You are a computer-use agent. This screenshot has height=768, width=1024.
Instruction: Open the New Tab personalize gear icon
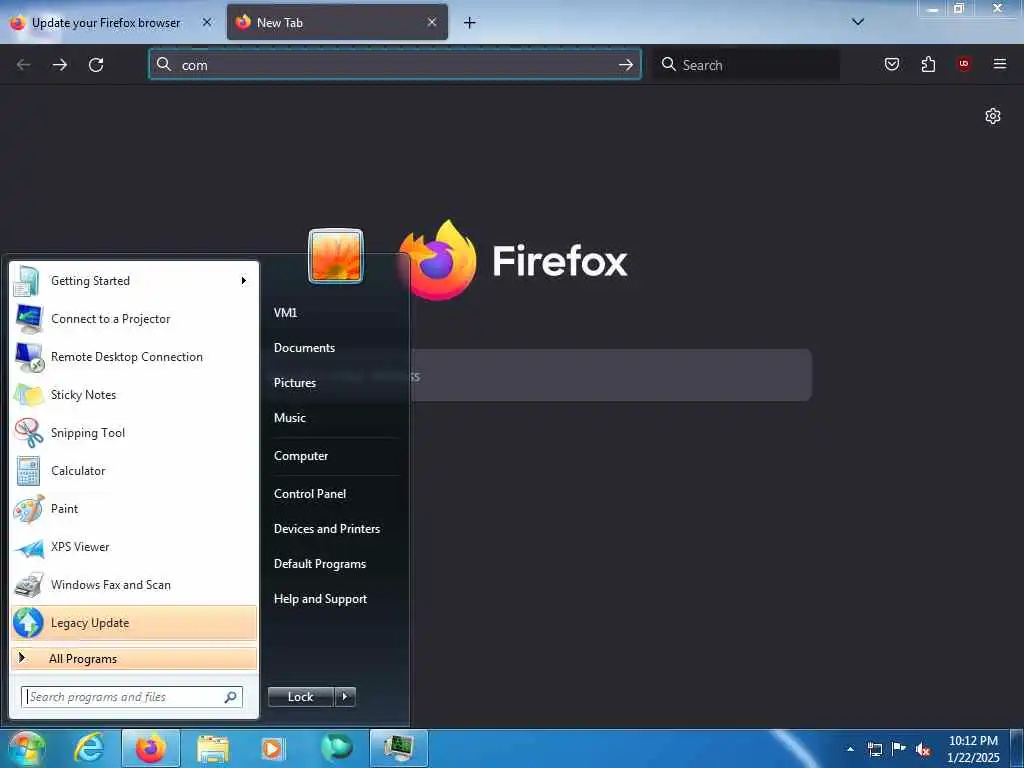pyautogui.click(x=993, y=116)
